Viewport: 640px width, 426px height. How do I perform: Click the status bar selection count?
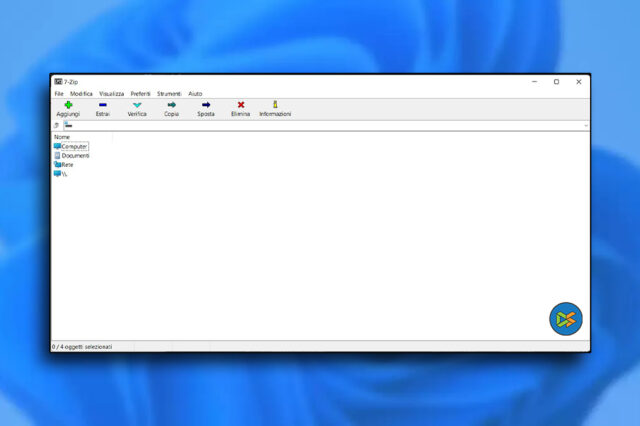(82, 347)
